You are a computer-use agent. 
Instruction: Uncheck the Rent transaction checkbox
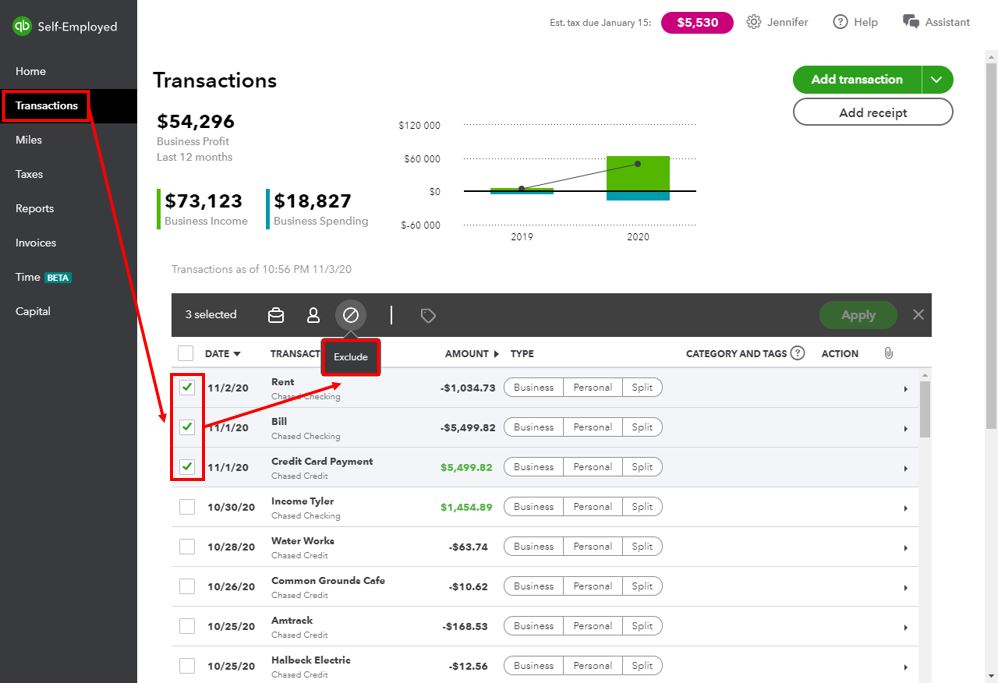click(186, 387)
